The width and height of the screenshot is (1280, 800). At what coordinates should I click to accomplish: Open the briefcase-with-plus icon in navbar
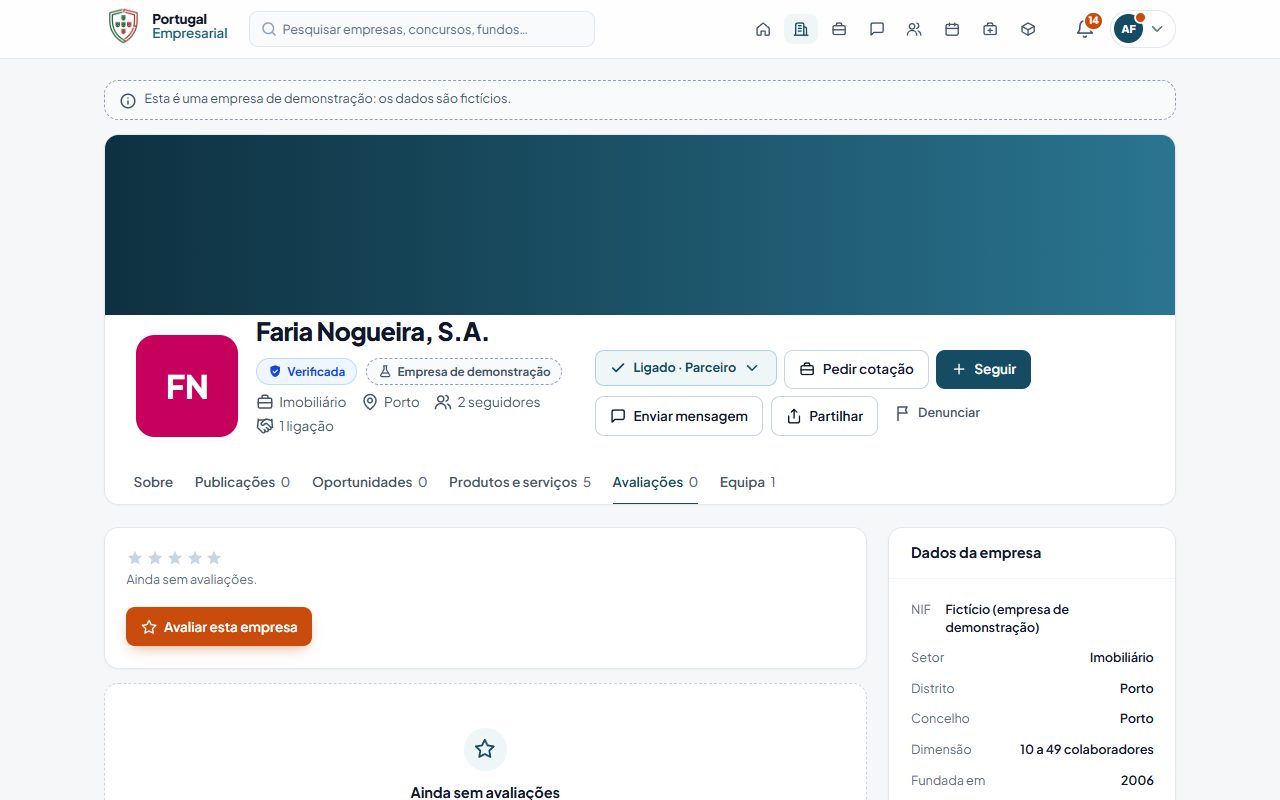pos(990,29)
